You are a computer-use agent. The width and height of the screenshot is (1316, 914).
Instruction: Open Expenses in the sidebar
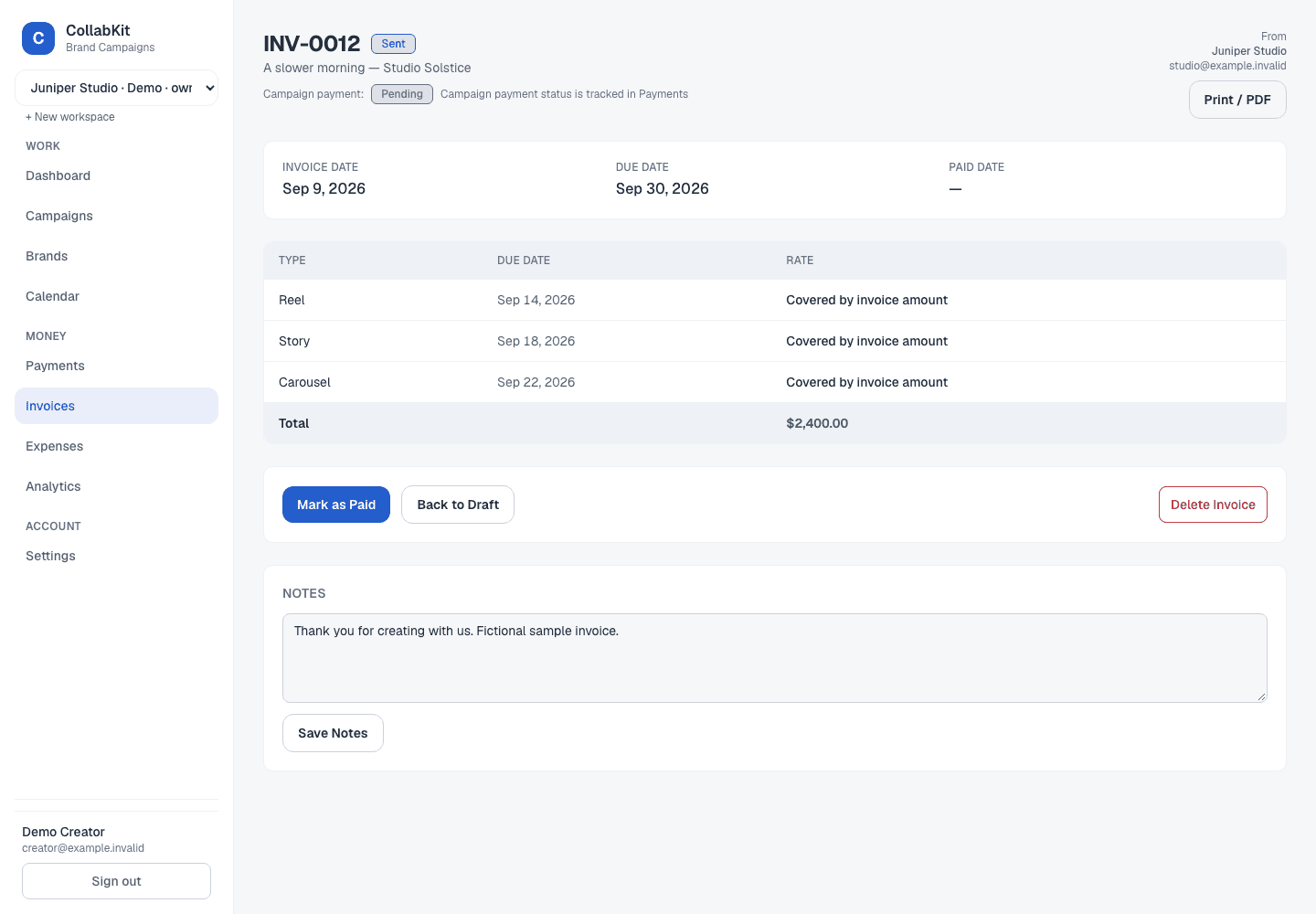click(x=116, y=446)
